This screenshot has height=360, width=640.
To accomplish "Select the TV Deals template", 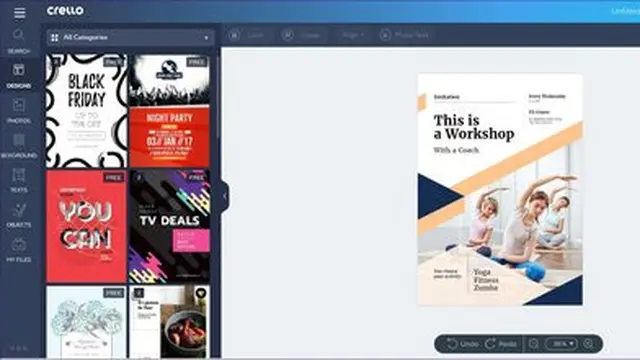I will click(x=169, y=227).
